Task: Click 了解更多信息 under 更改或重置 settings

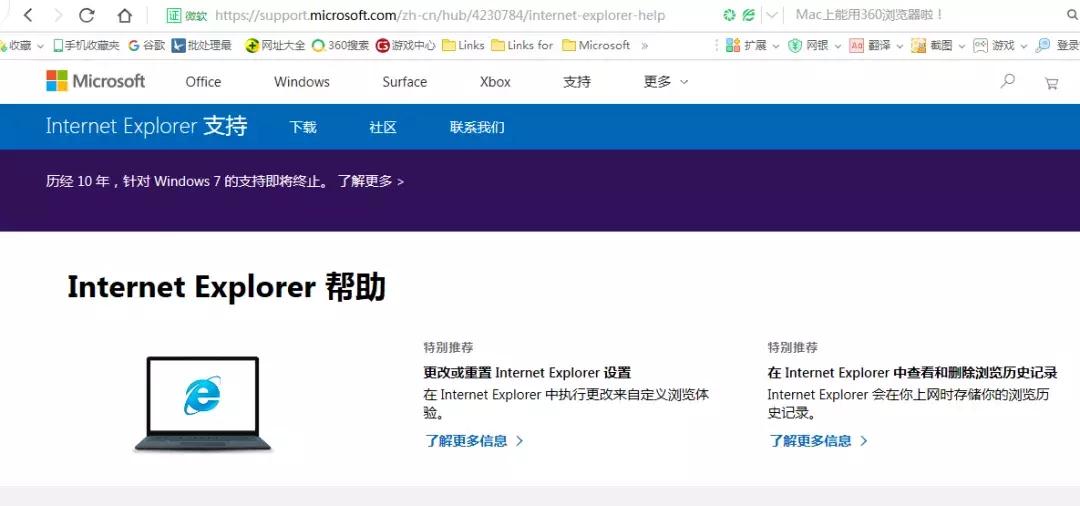Action: click(474, 441)
